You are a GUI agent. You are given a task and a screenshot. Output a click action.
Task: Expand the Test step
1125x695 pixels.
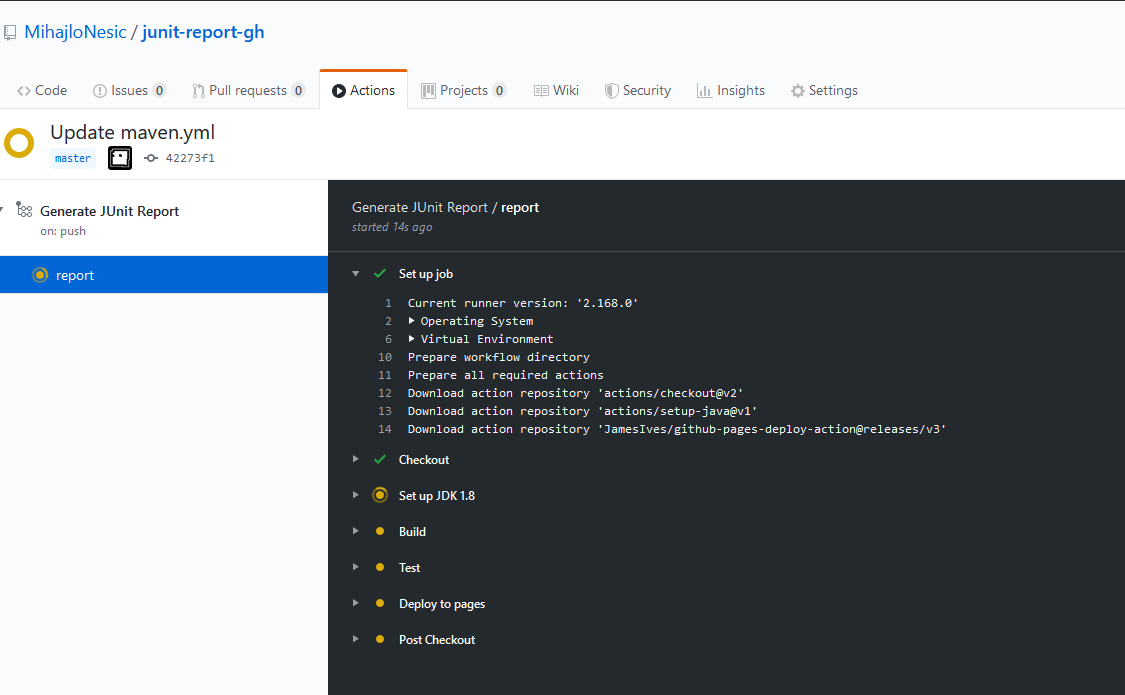[356, 567]
